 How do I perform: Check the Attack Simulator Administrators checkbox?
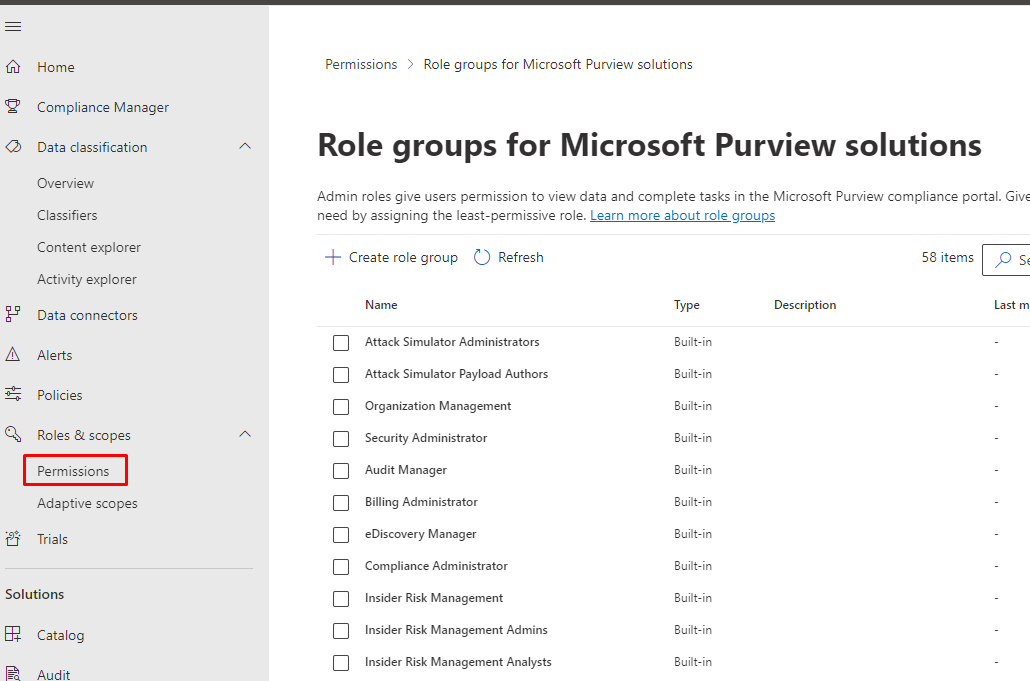pyautogui.click(x=341, y=343)
